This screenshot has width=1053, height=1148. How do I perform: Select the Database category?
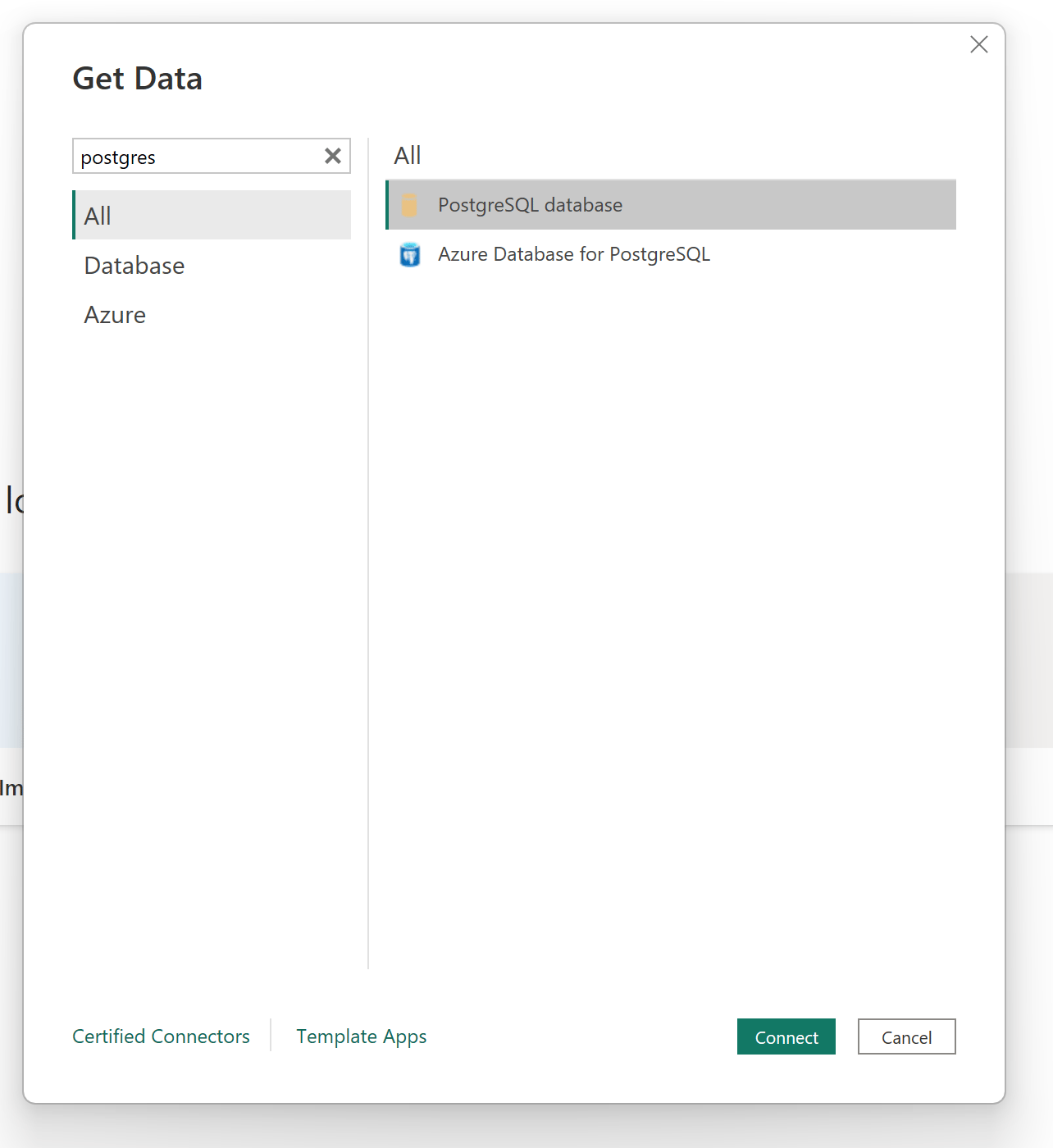(212, 265)
